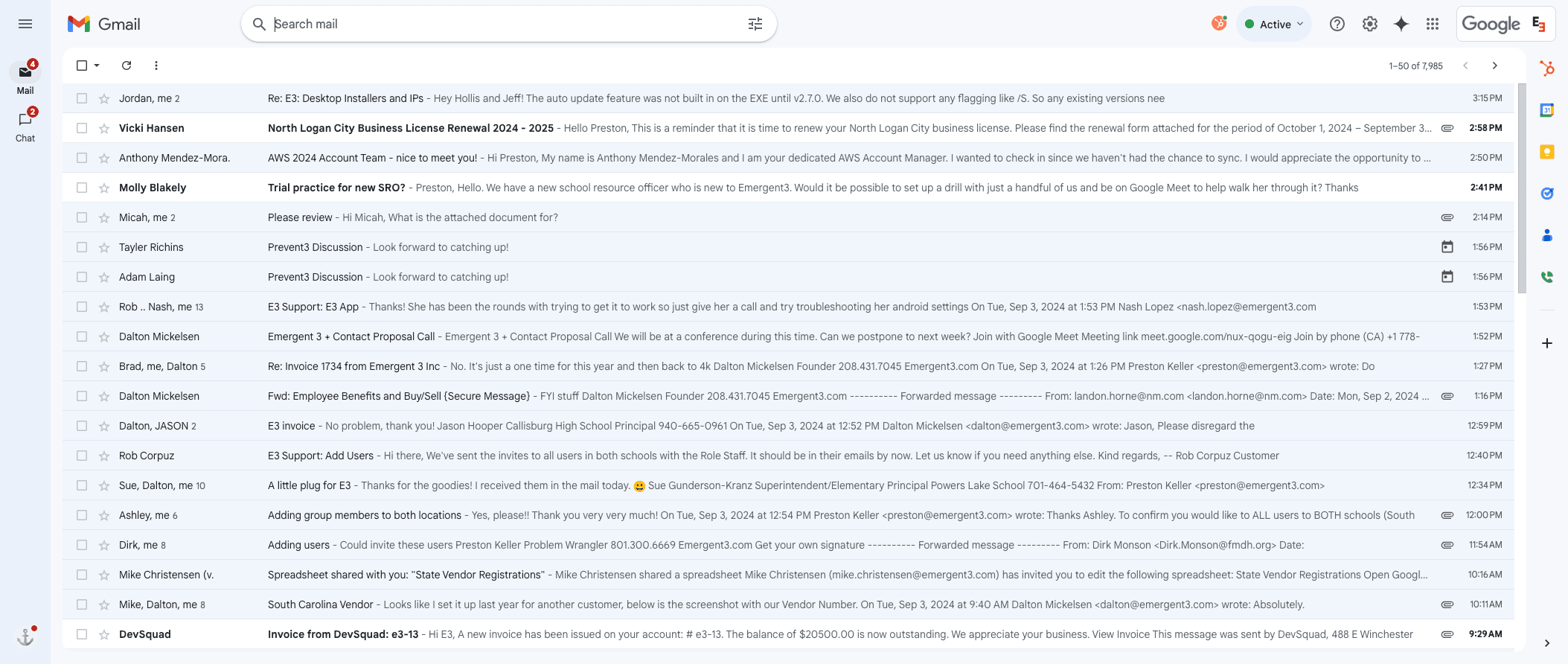Open AWS 2024 Account Team email
Screen dimensions: 1568x664
coord(788,158)
